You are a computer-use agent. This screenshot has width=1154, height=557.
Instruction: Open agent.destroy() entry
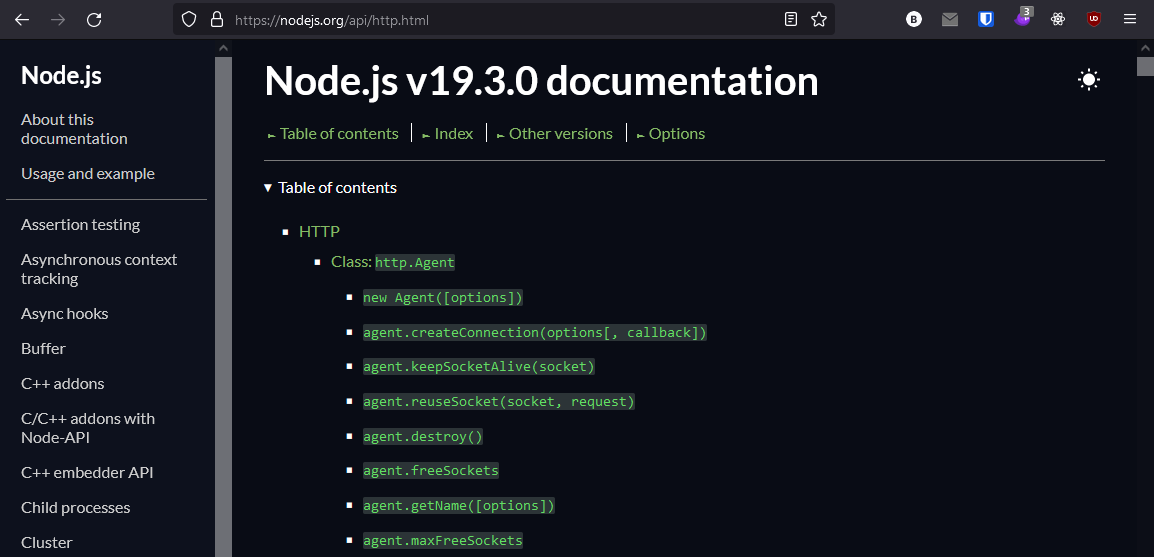coord(422,437)
